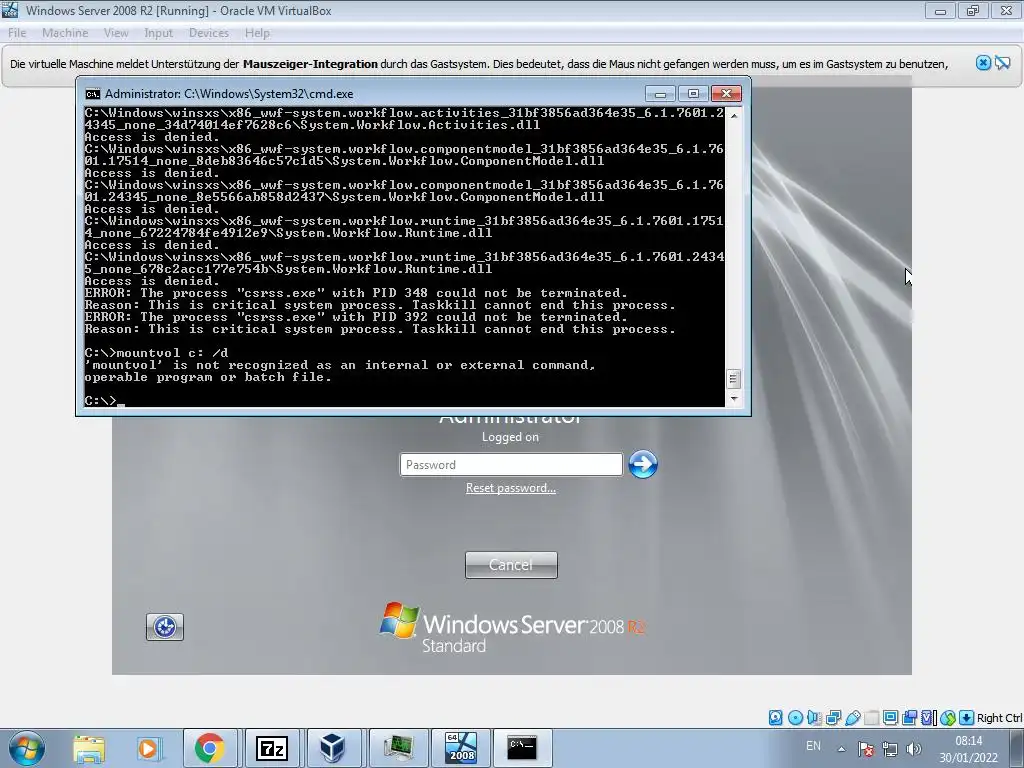This screenshot has height=768, width=1024.
Task: Click the cmd window scrollbar thumb
Action: coord(734,379)
